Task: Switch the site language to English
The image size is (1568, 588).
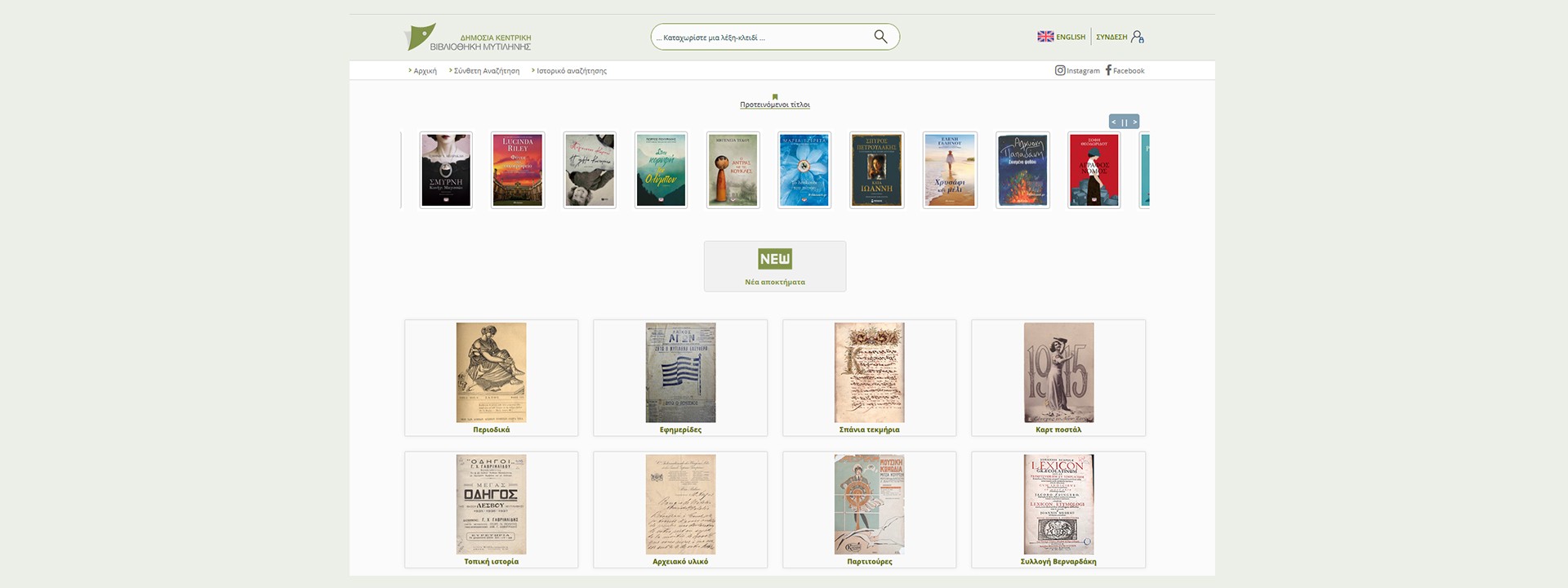Action: pos(1061,37)
